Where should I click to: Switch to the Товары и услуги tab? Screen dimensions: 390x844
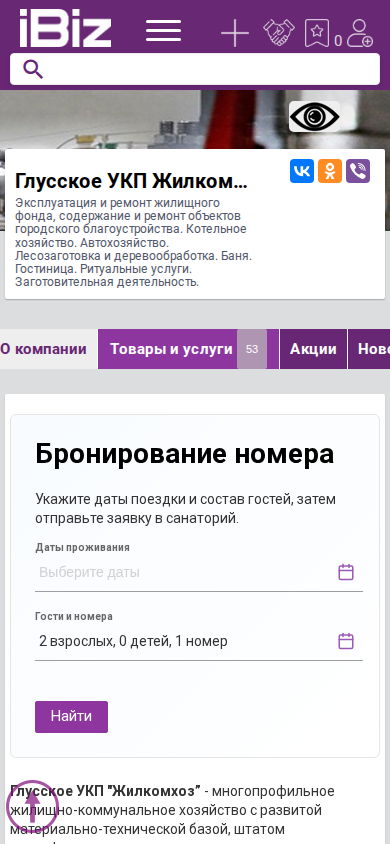tap(188, 349)
